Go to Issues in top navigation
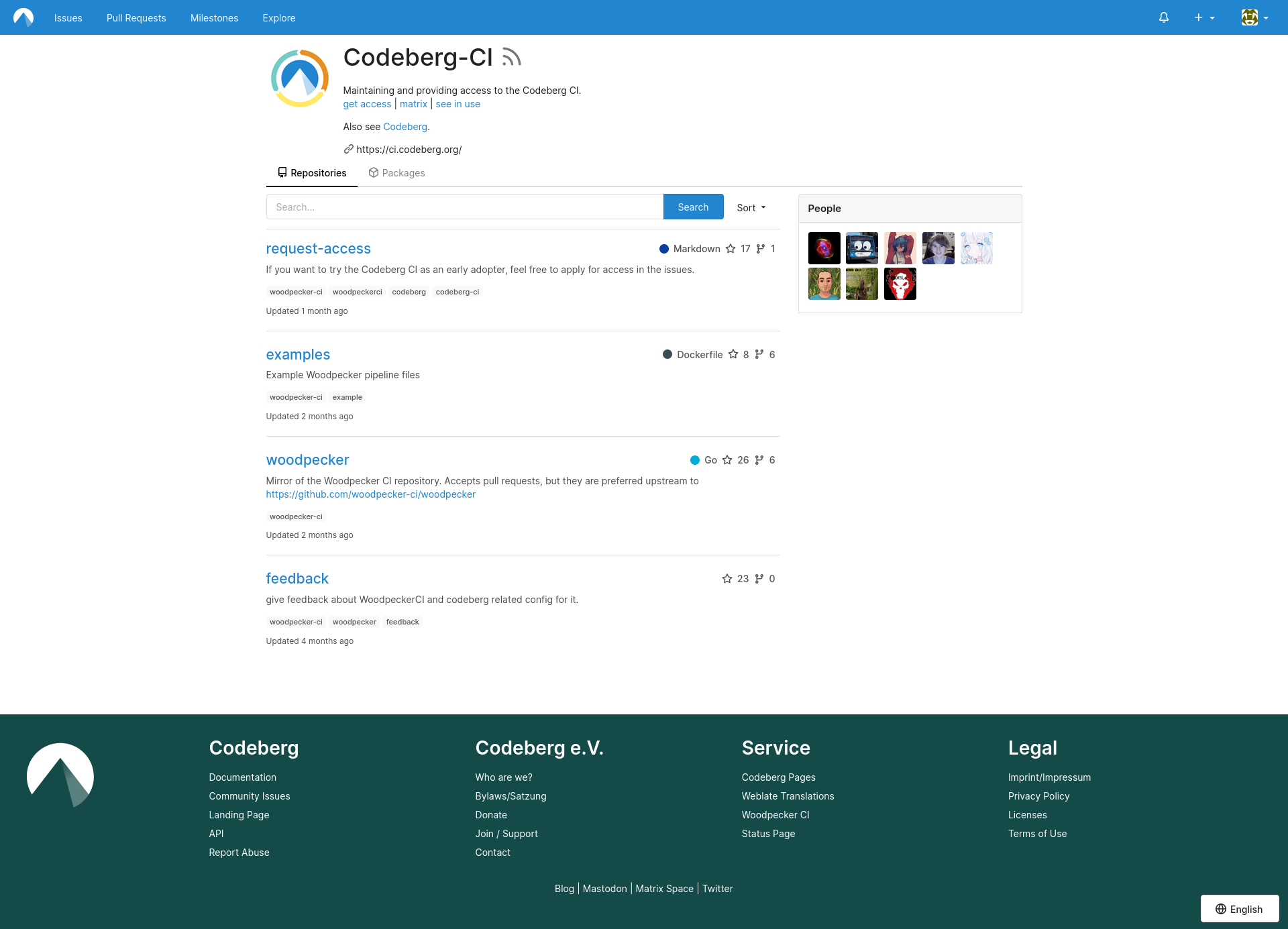The height and width of the screenshot is (929, 1288). tap(68, 18)
